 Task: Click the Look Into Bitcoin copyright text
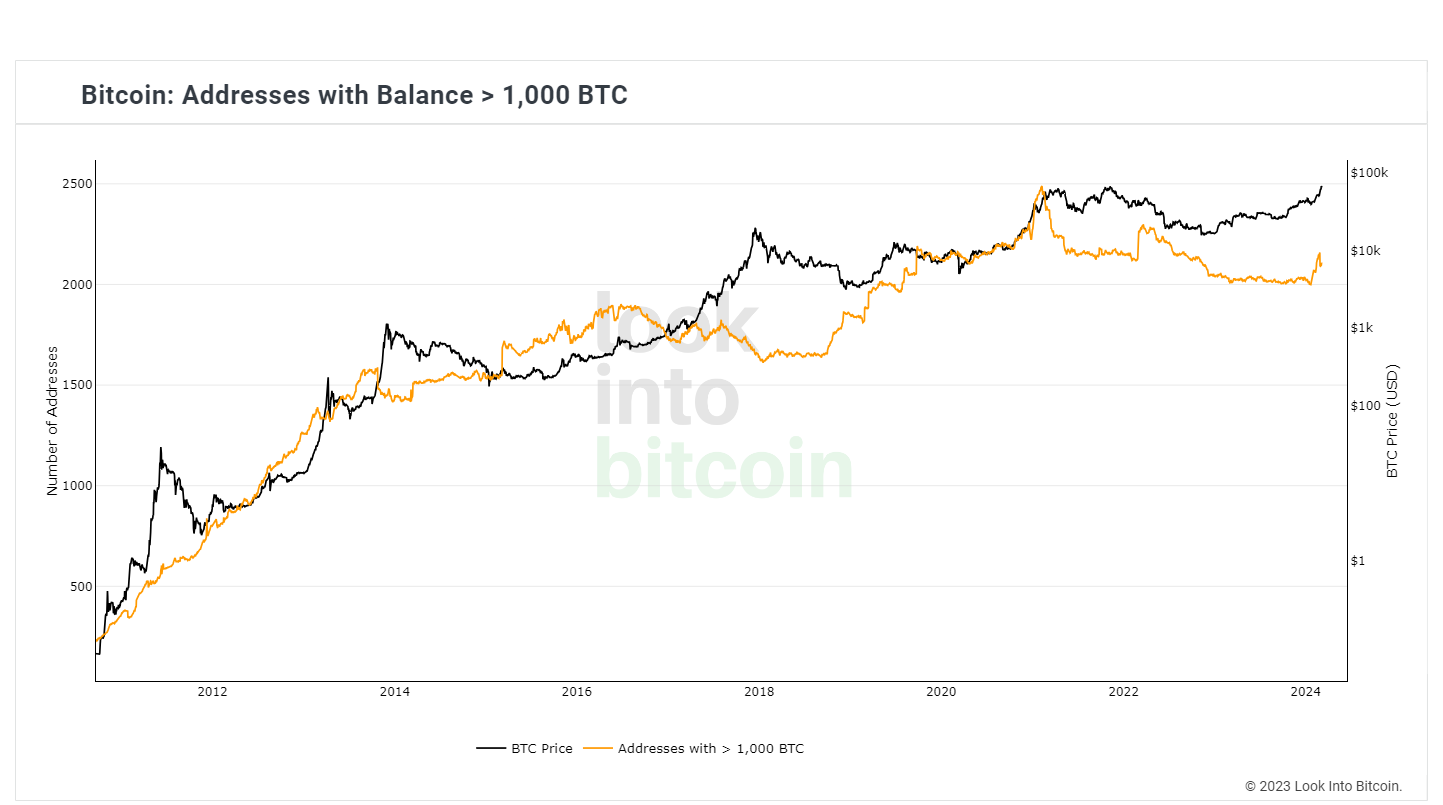click(1323, 786)
